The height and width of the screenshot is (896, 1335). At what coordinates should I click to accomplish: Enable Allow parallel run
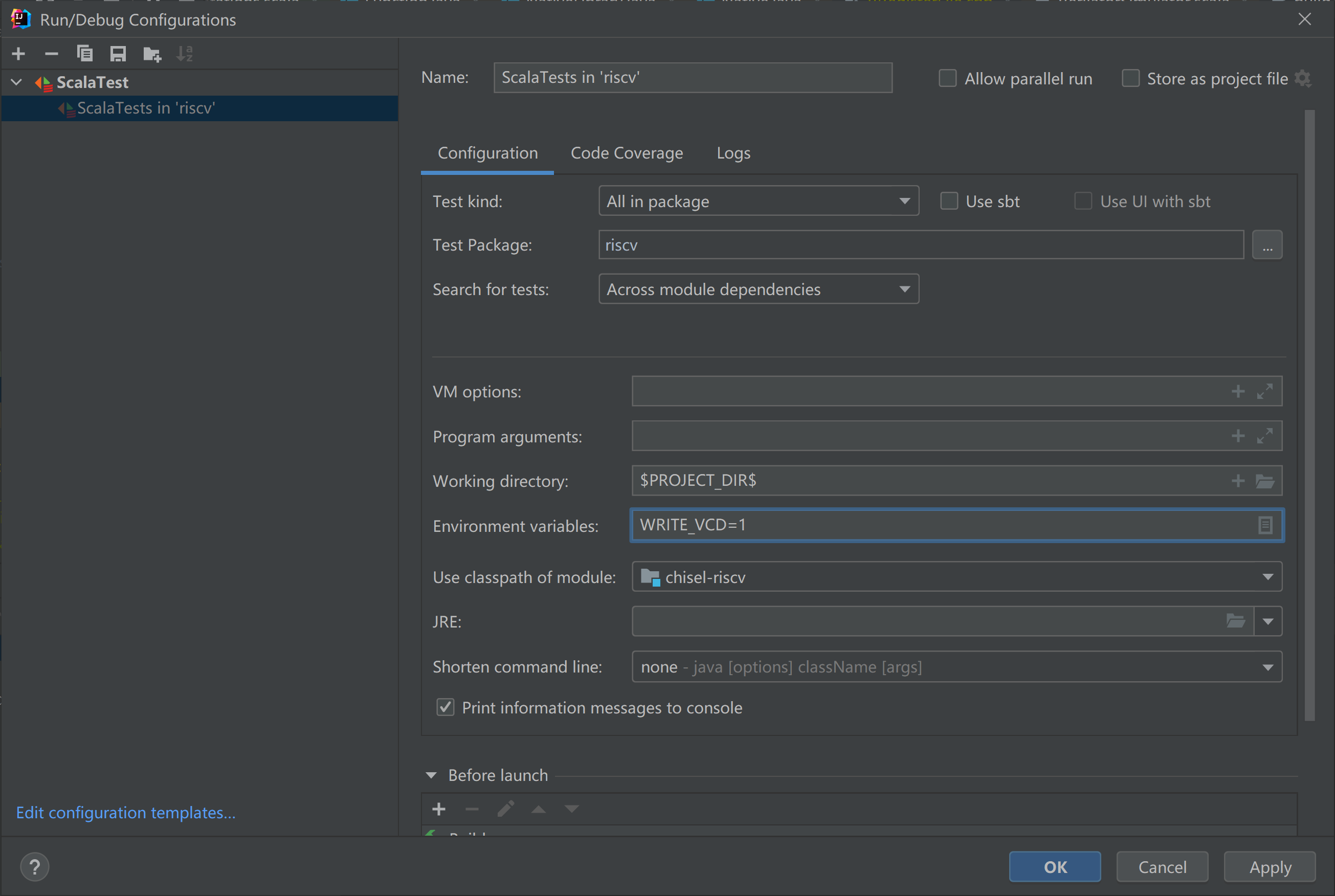click(x=947, y=78)
